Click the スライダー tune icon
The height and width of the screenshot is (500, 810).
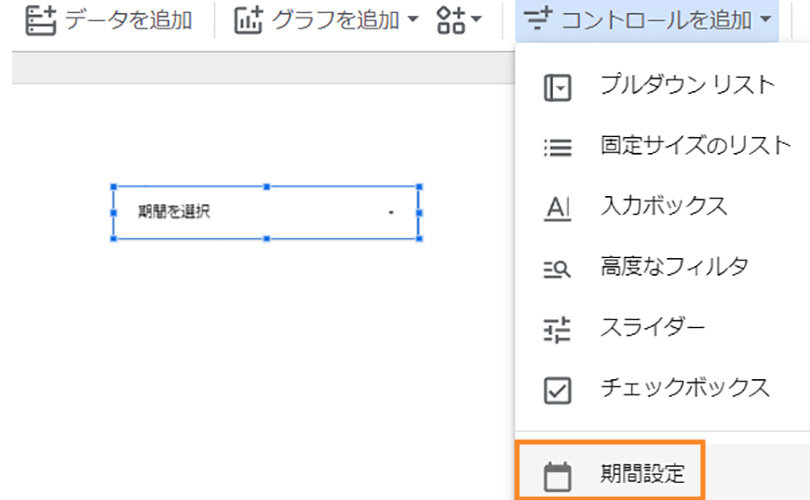[557, 329]
